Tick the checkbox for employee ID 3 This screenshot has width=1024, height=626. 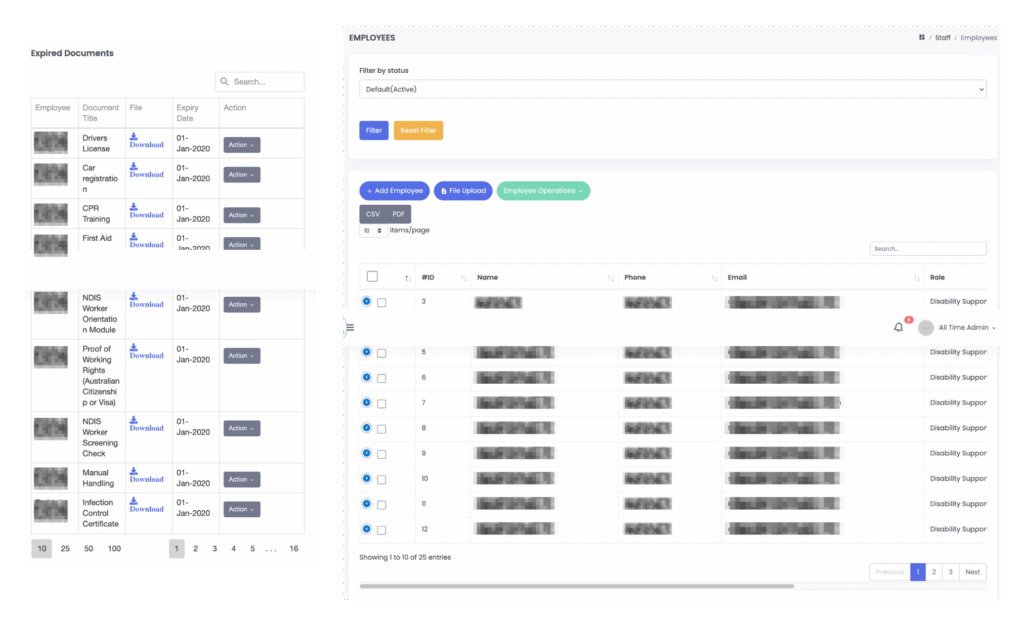click(x=381, y=302)
